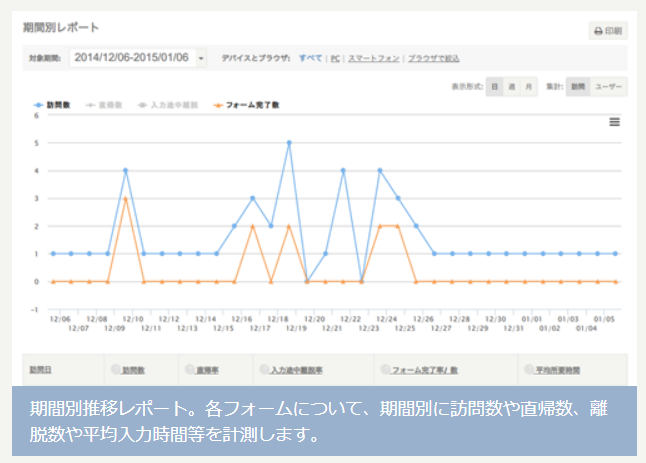The width and height of the screenshot is (646, 463).
Task: Toggle the 入力途中離脱 series in legend
Action: pyautogui.click(x=168, y=105)
